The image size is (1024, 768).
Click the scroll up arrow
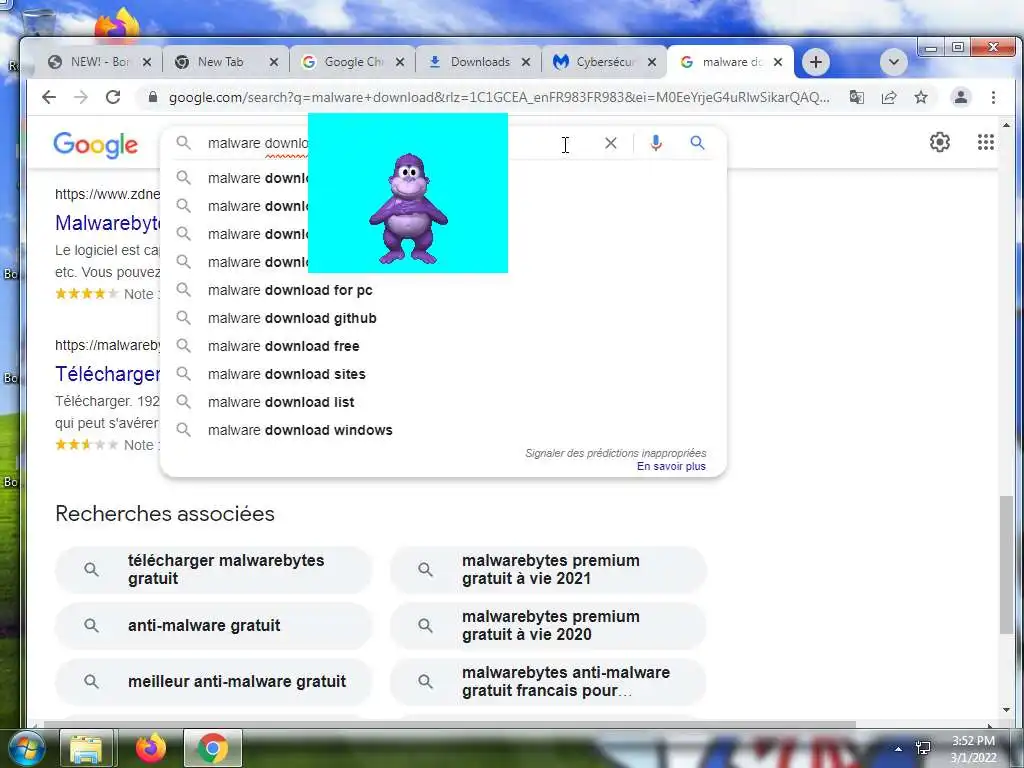(x=1006, y=125)
